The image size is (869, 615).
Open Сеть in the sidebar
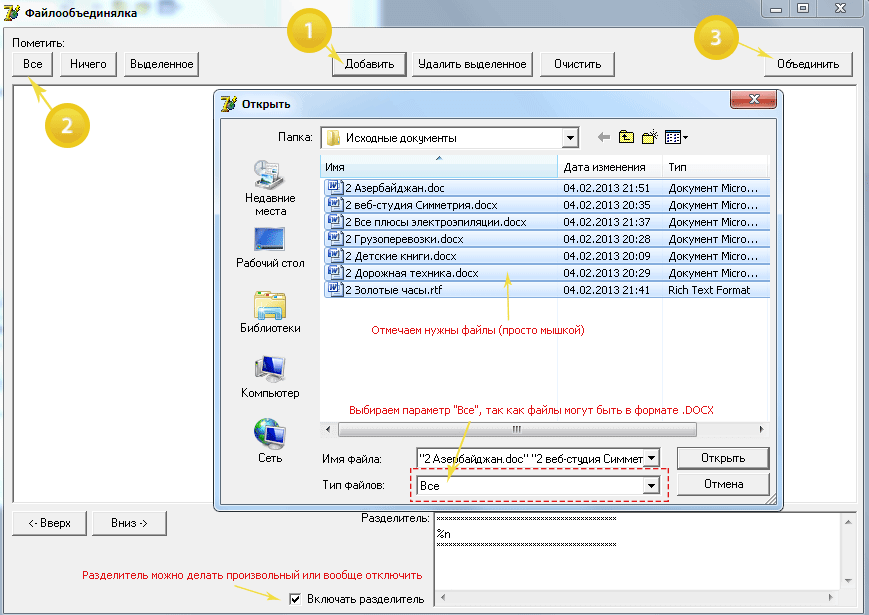coord(270,441)
